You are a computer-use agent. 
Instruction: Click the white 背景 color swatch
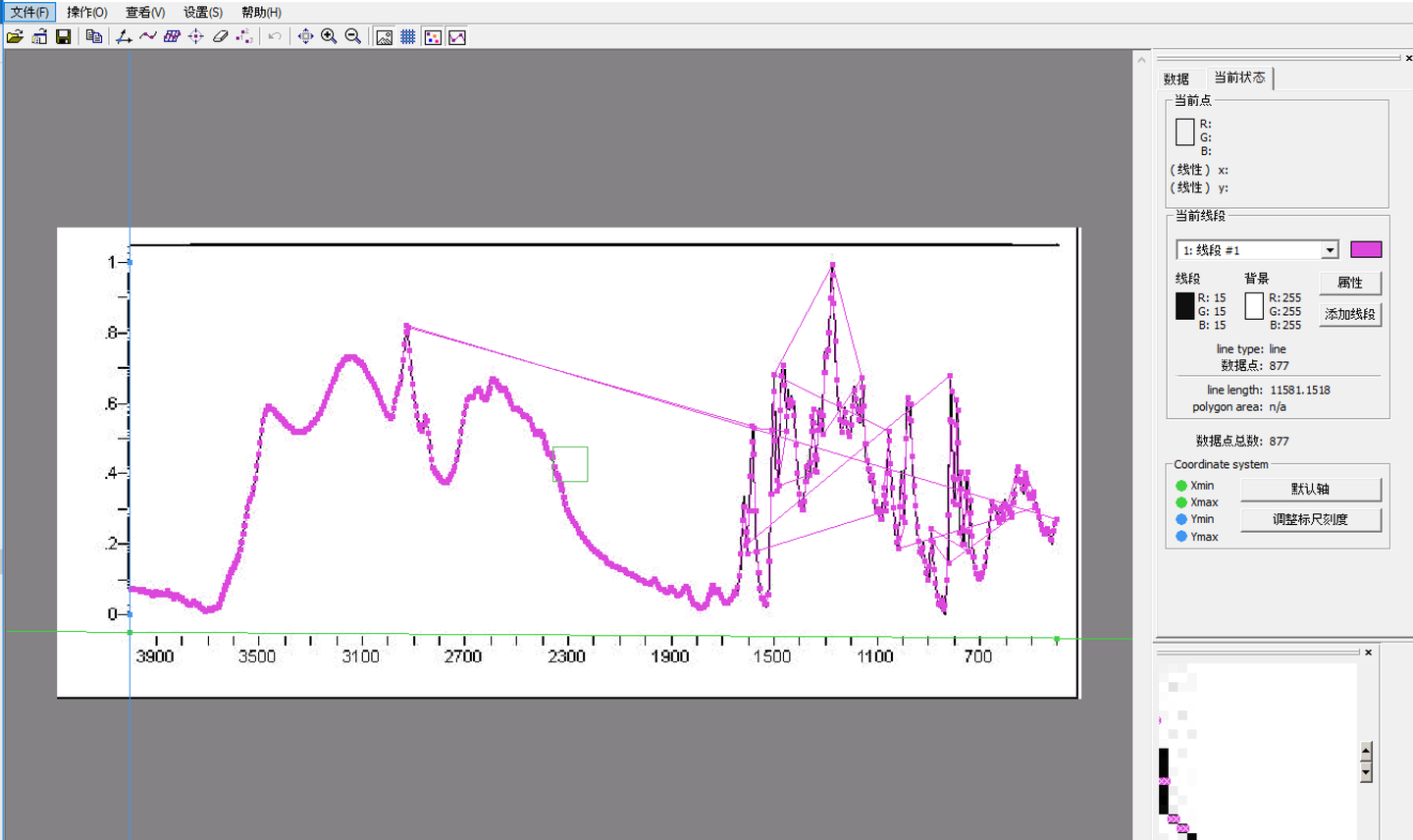[x=1254, y=306]
